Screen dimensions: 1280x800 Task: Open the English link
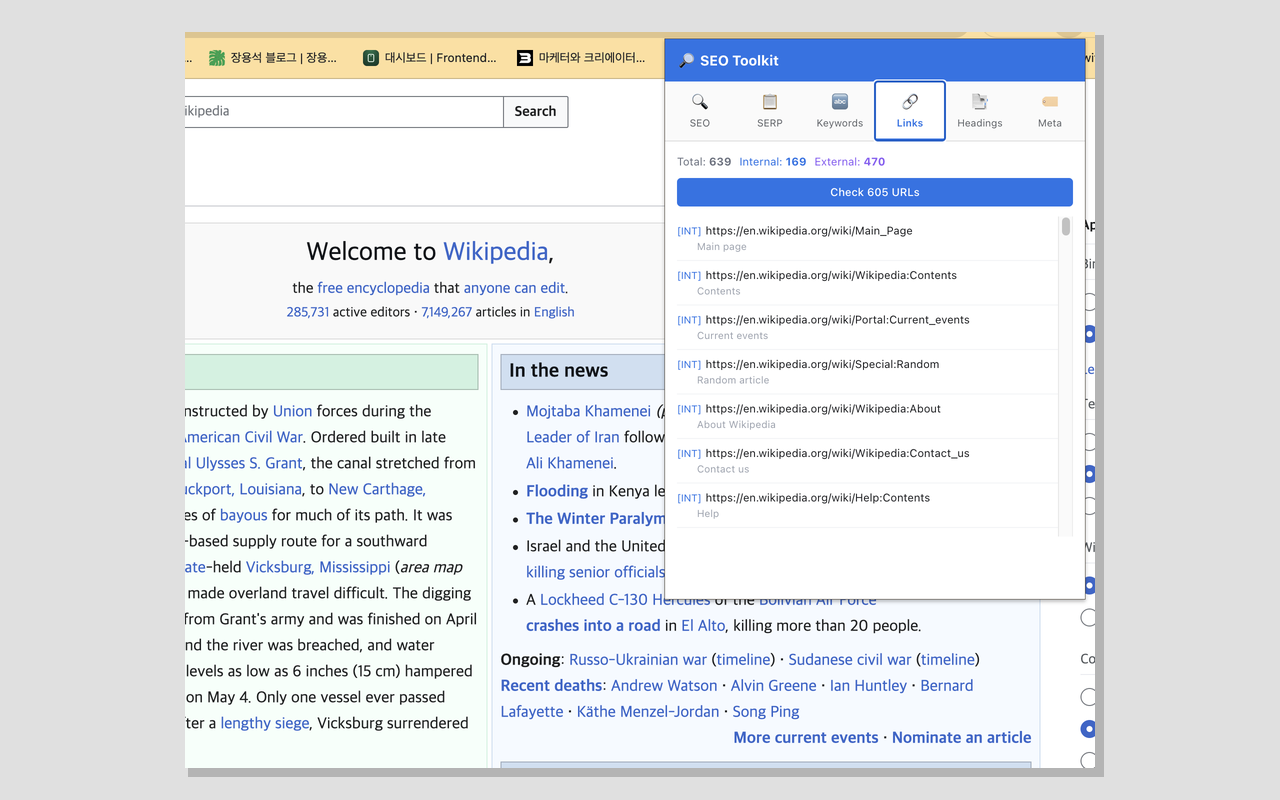tap(554, 312)
